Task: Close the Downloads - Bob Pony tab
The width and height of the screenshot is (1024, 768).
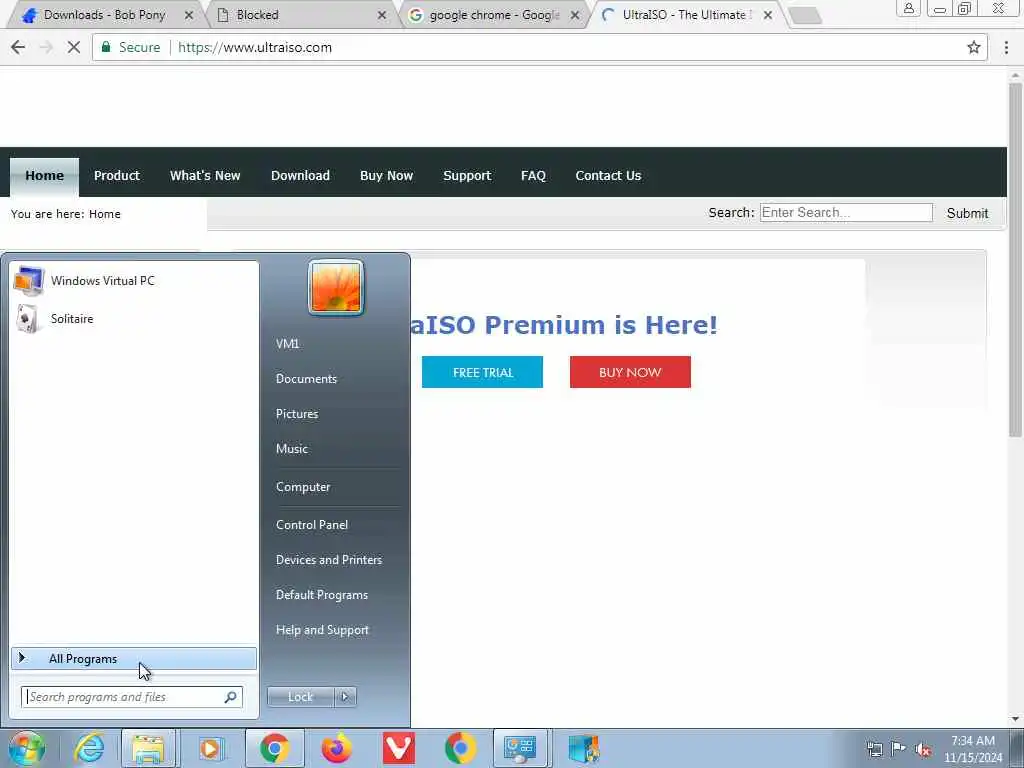Action: 189,15
